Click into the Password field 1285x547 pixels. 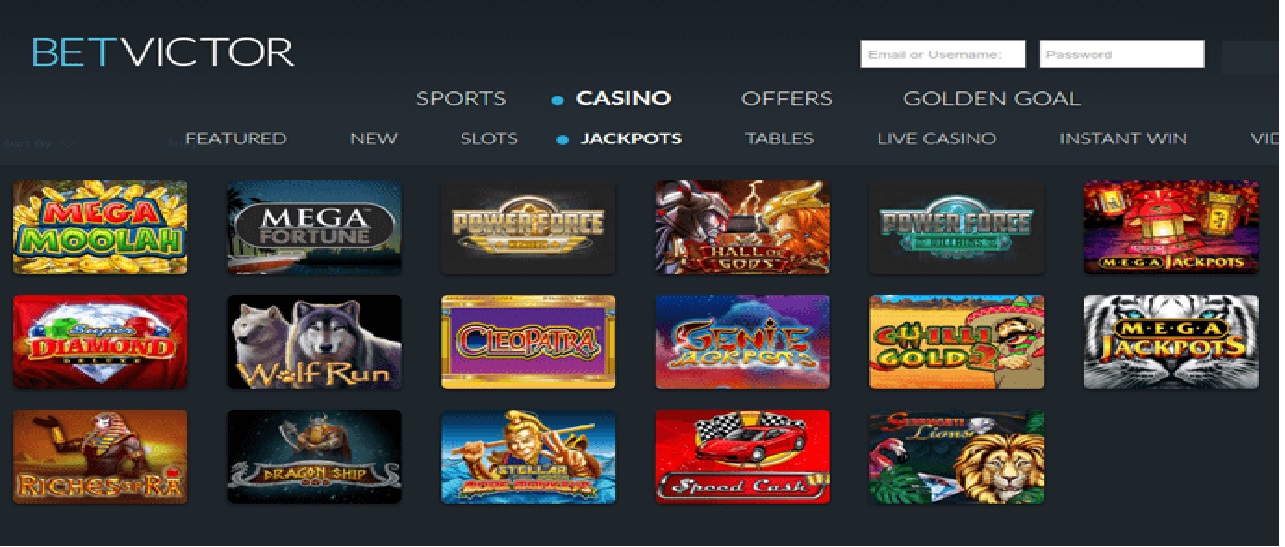coord(1122,54)
